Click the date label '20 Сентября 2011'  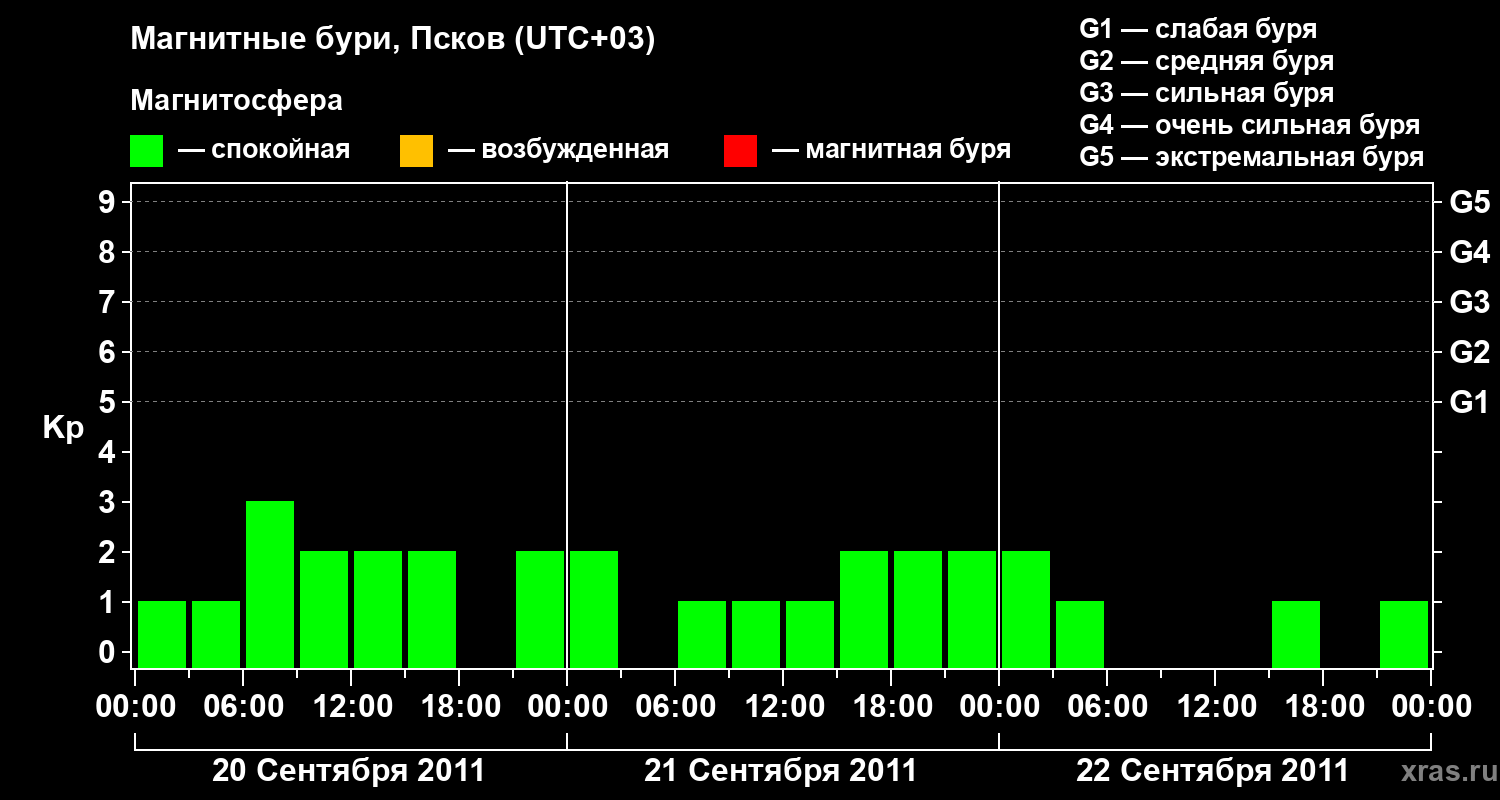point(349,771)
